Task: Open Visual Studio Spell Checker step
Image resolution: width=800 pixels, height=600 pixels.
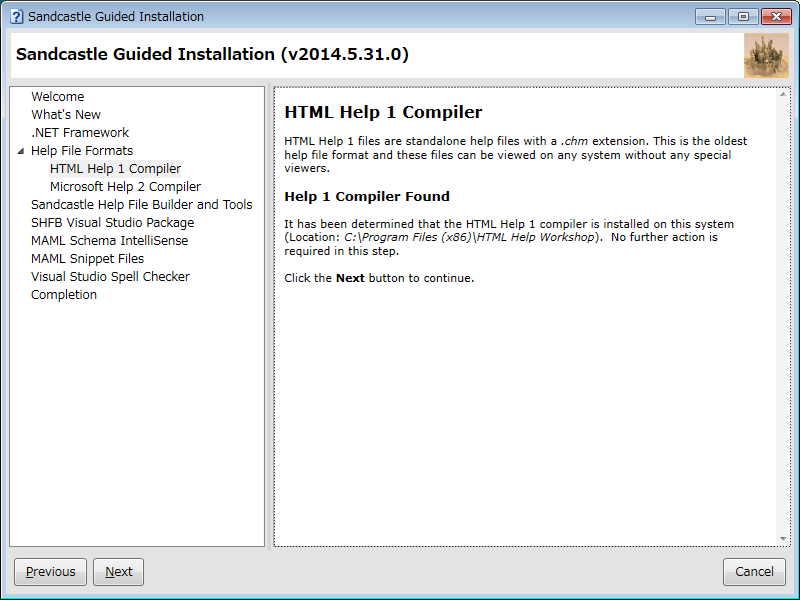Action: [110, 277]
